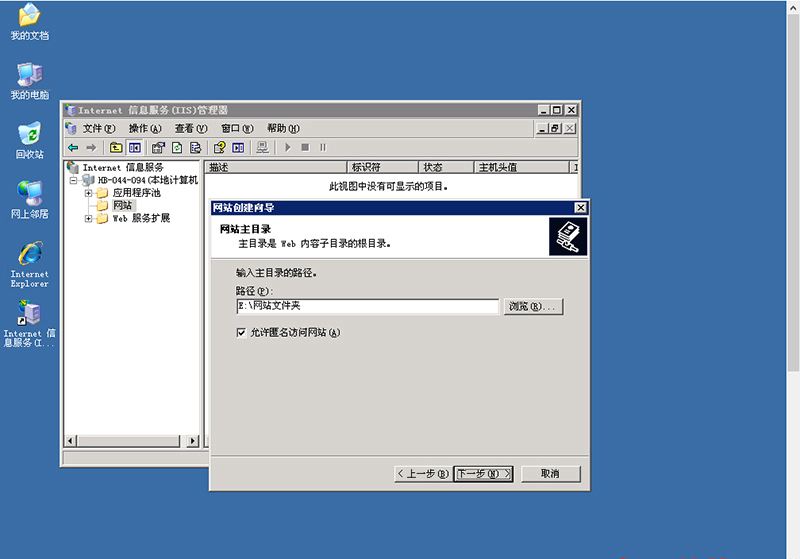Toggle the show/hide console tree icon

click(135, 148)
